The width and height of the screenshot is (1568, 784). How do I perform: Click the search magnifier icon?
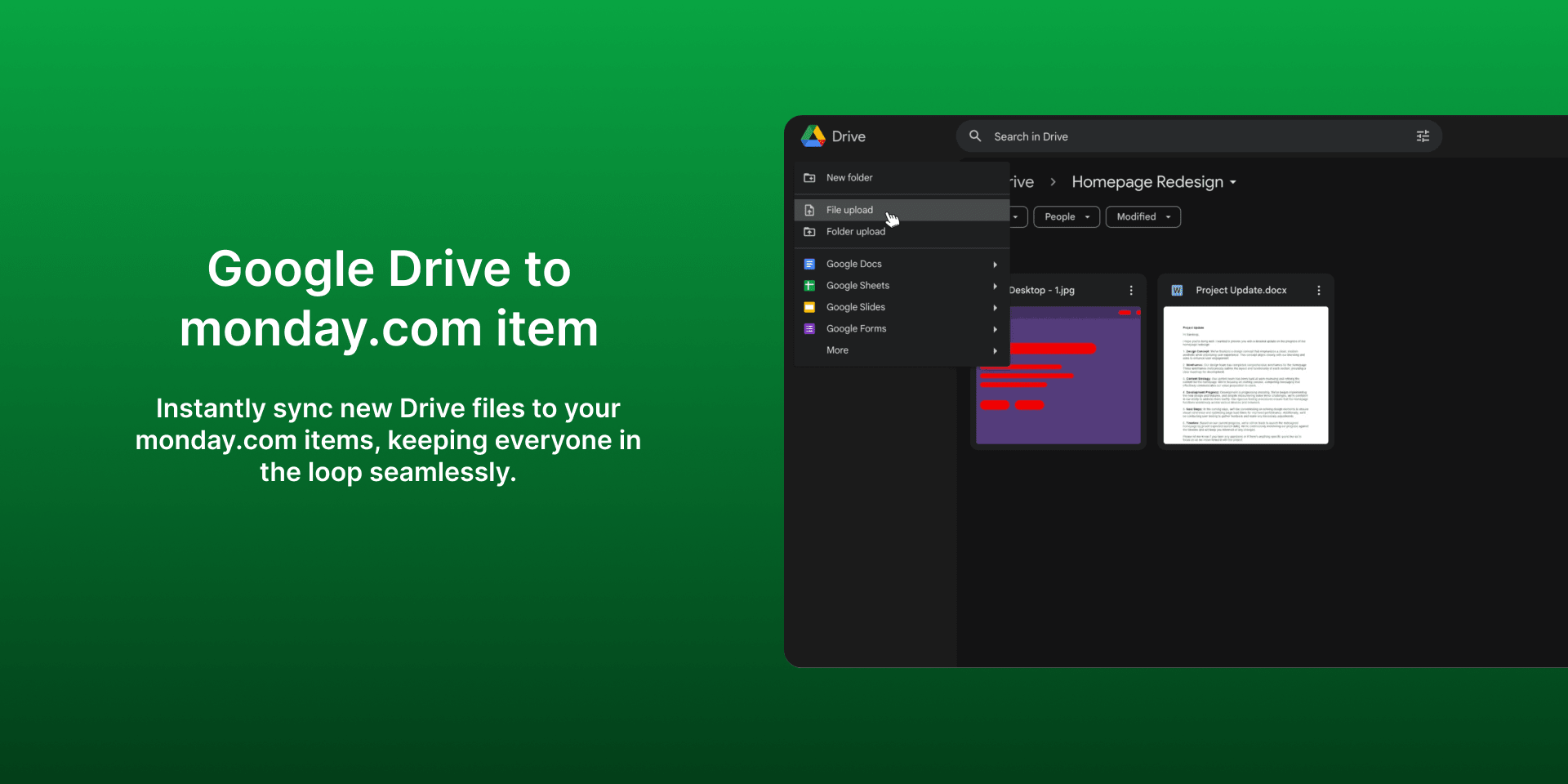pyautogui.click(x=975, y=136)
